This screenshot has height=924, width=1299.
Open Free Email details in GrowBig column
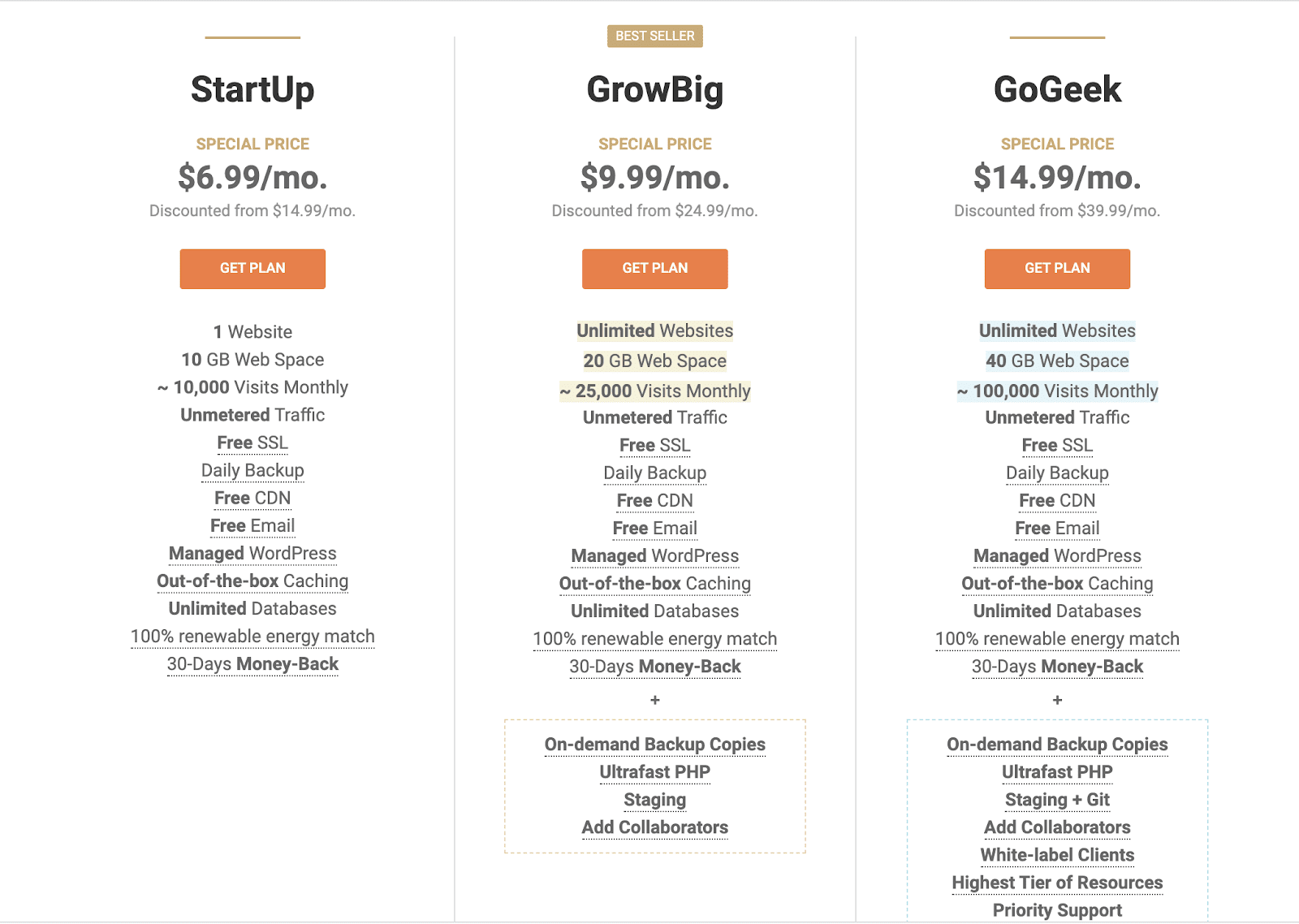(654, 528)
